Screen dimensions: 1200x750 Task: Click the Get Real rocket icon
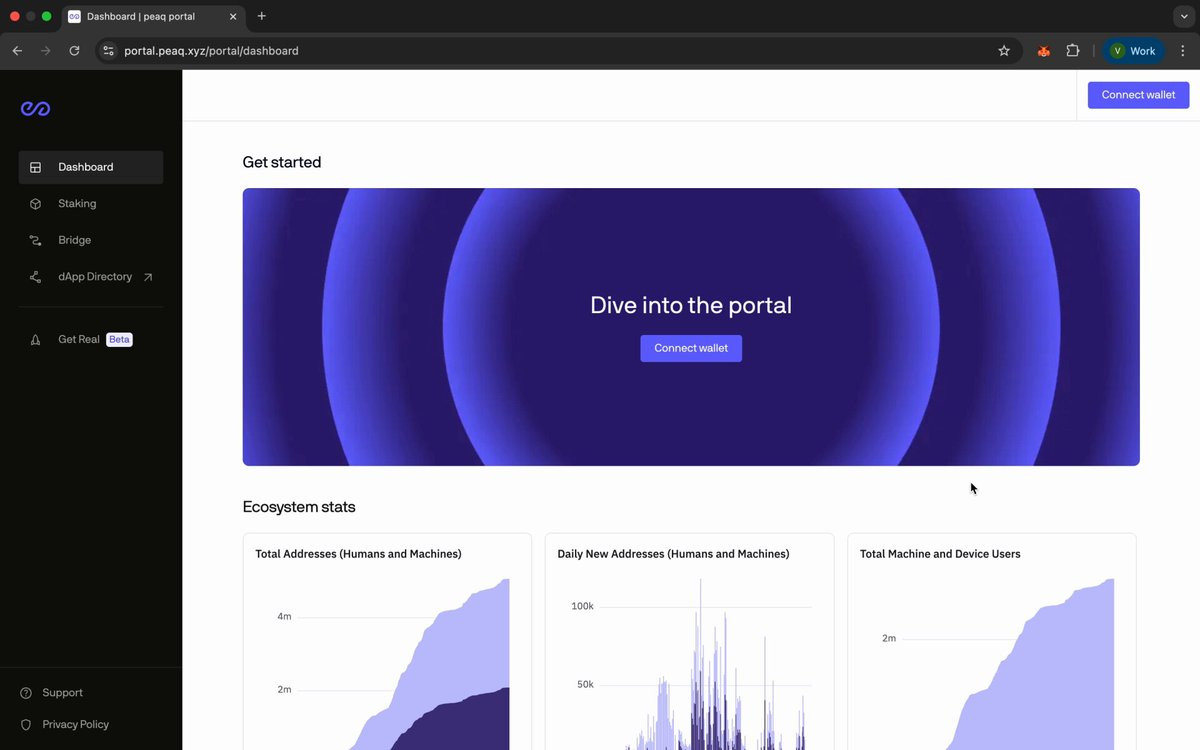35,340
